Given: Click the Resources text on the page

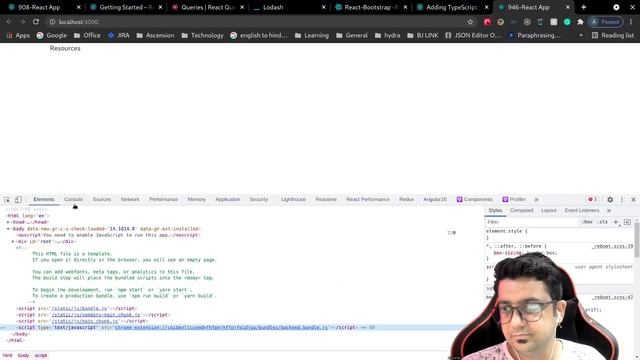Looking at the screenshot, I should [65, 48].
